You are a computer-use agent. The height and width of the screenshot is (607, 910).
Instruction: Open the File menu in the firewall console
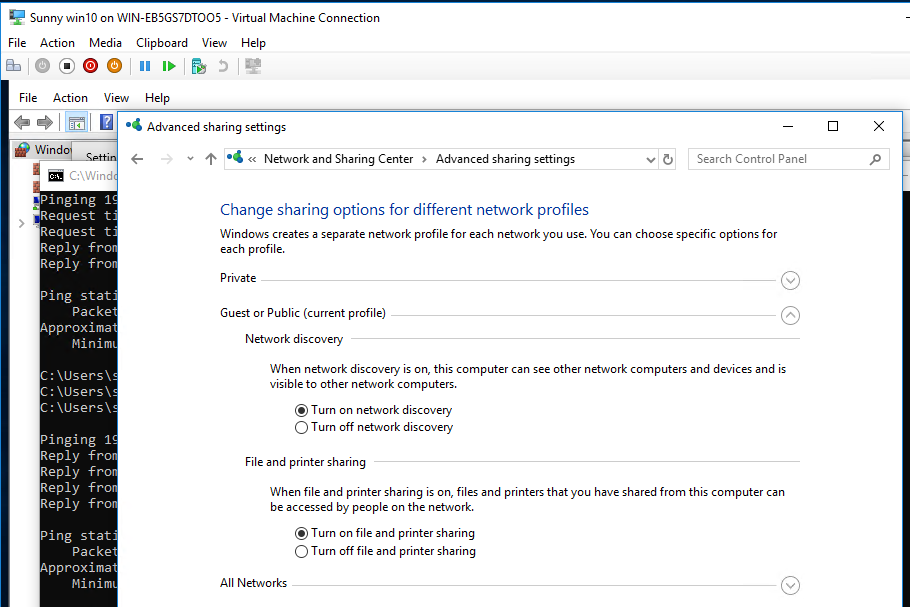pos(28,98)
